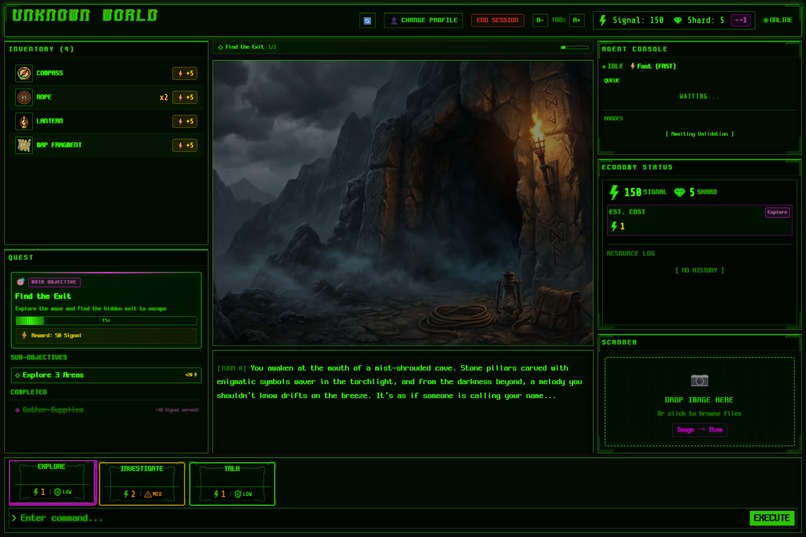Click the main objective target icon
The width and height of the screenshot is (806, 537).
21,282
